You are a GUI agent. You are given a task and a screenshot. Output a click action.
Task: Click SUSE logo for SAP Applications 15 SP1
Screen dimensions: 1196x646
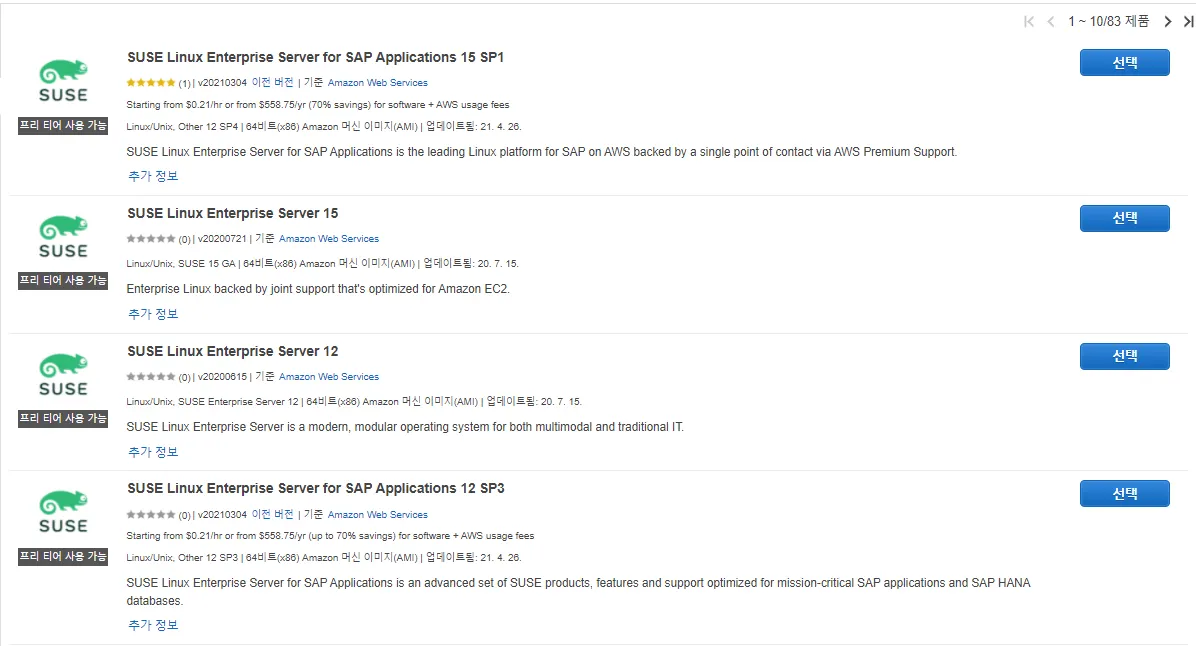[x=63, y=81]
